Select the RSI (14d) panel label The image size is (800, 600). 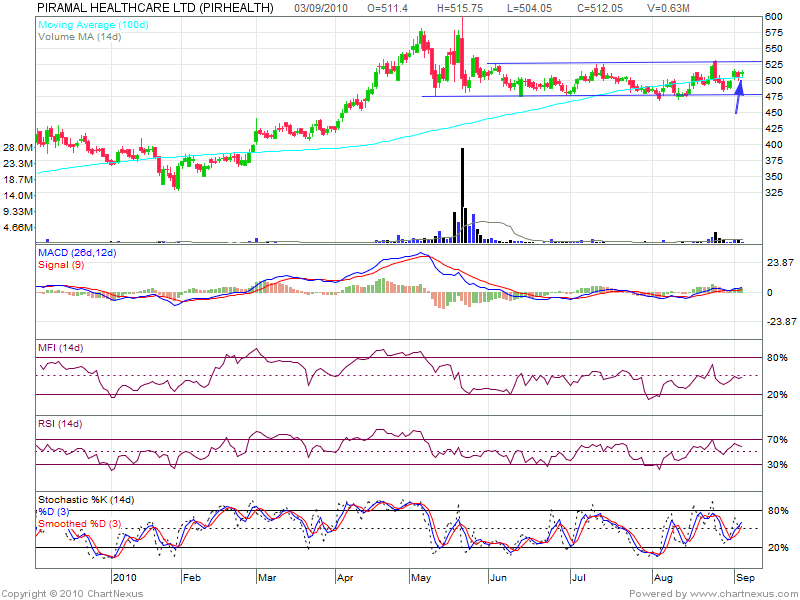click(x=61, y=426)
